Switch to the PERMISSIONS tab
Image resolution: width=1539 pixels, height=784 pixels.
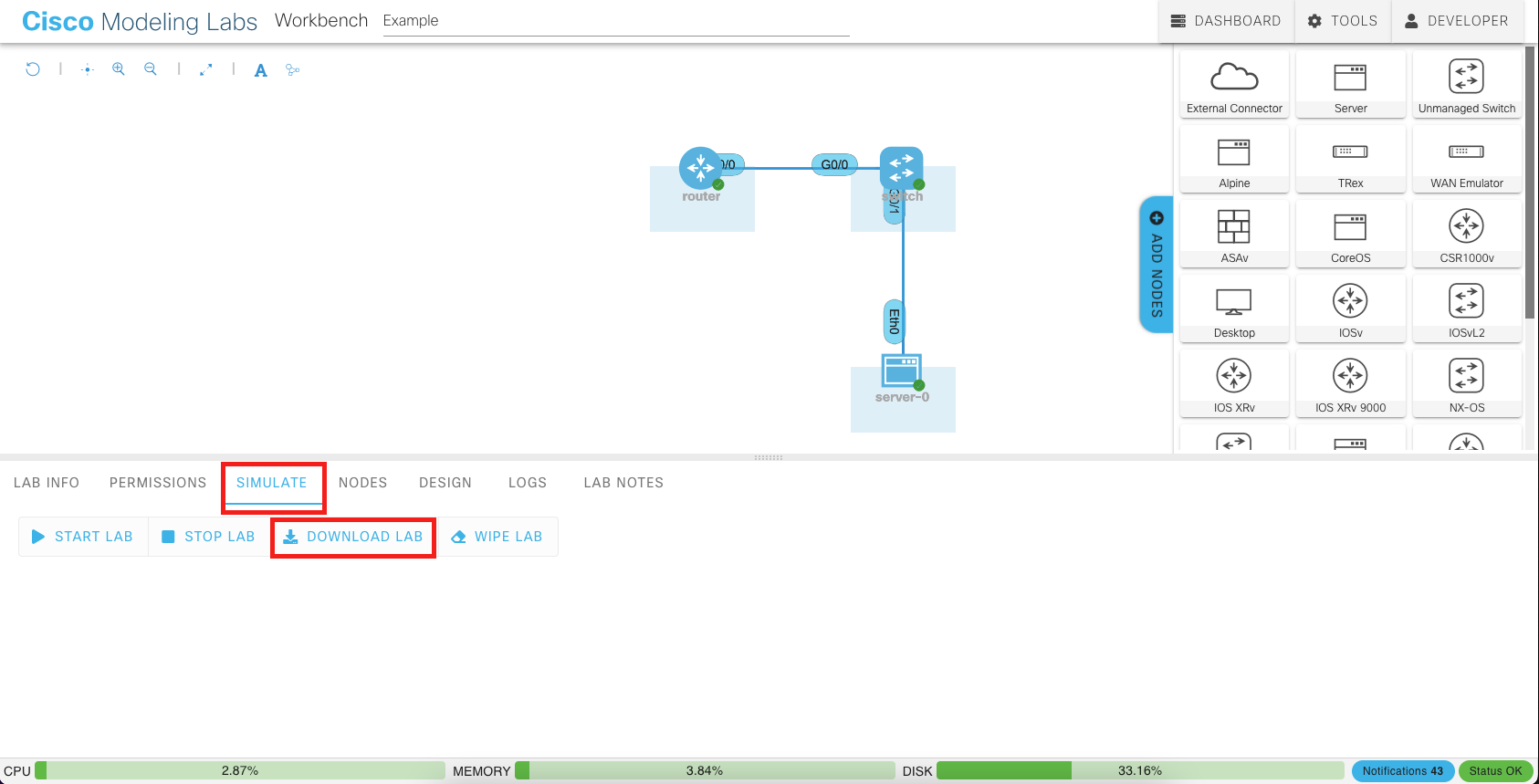[158, 483]
